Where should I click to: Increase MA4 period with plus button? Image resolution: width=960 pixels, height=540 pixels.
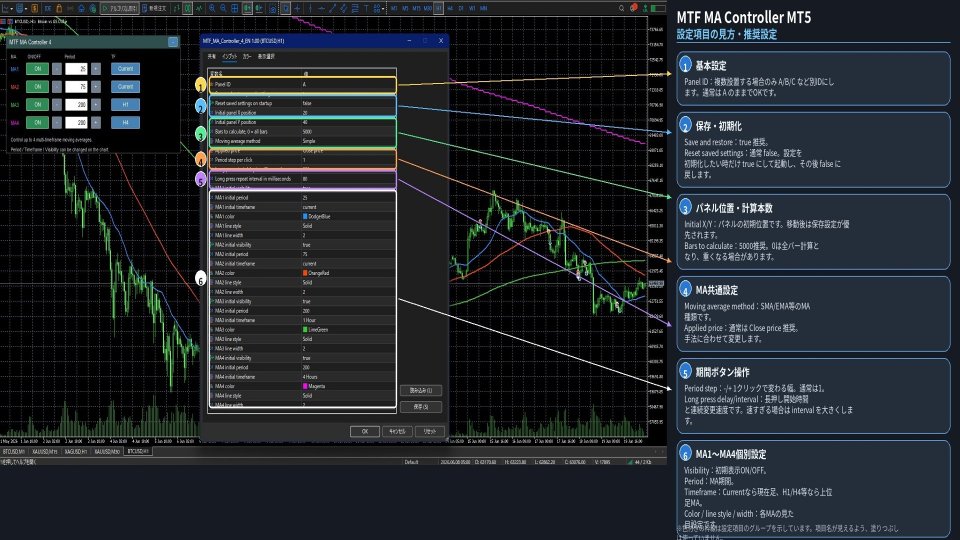click(x=96, y=122)
